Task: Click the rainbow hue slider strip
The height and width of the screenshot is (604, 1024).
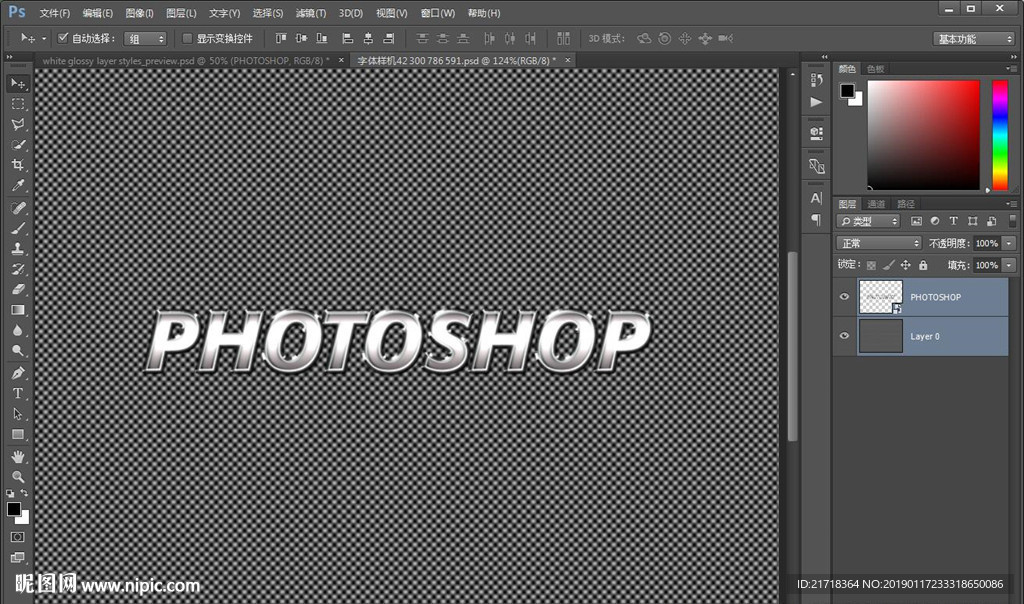Action: 999,134
